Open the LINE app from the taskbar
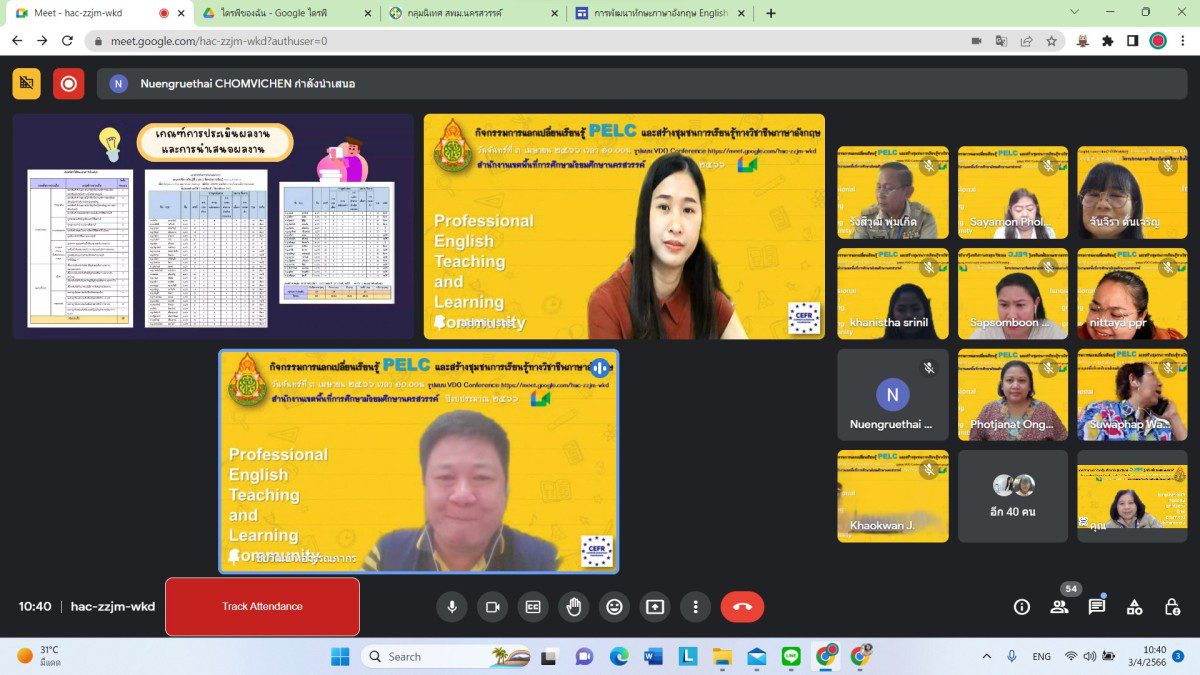Viewport: 1200px width, 675px height. pyautogui.click(x=791, y=656)
